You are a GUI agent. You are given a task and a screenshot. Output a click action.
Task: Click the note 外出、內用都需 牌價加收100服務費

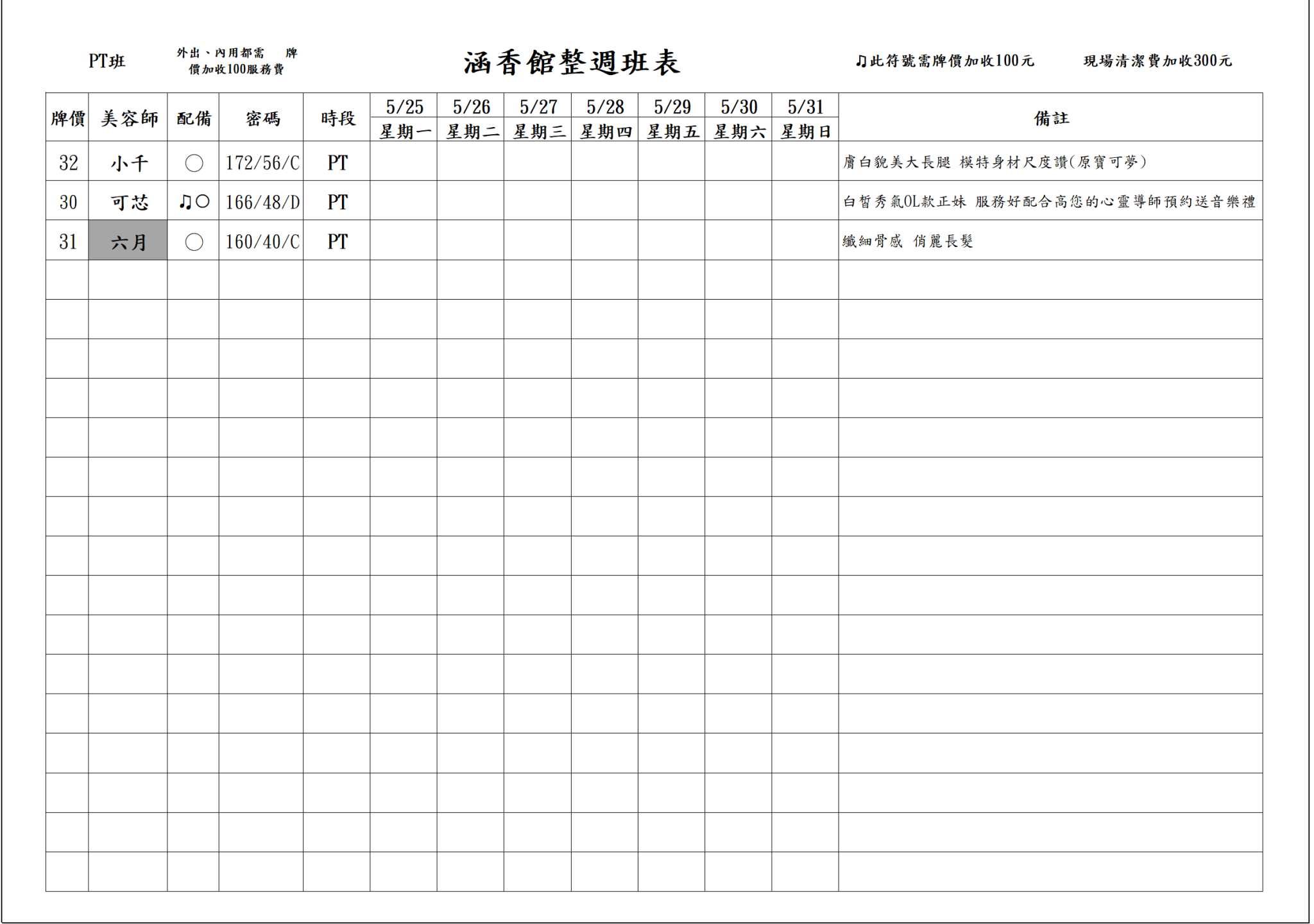coord(237,61)
